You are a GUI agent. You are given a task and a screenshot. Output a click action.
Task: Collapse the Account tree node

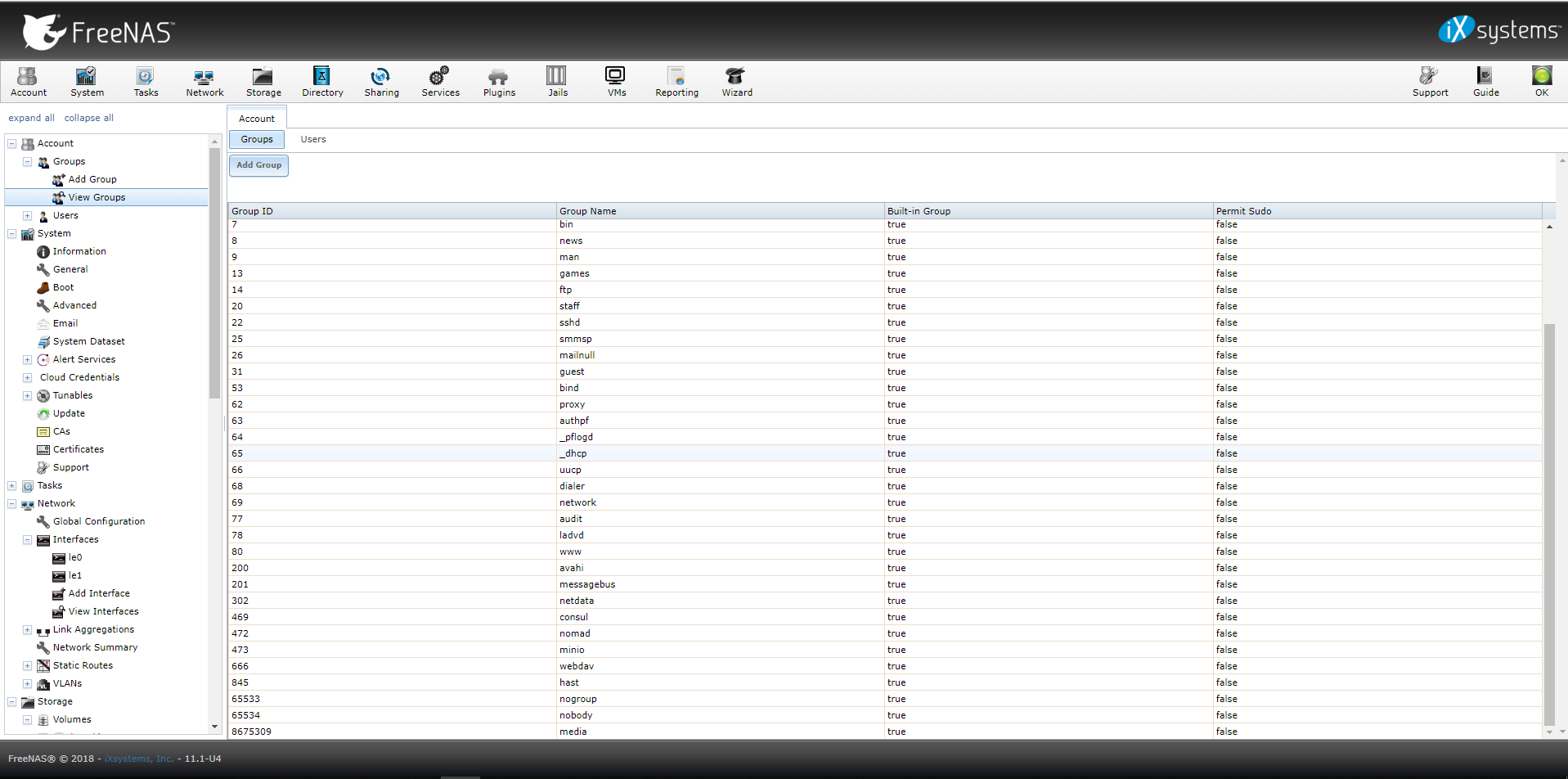[12, 143]
